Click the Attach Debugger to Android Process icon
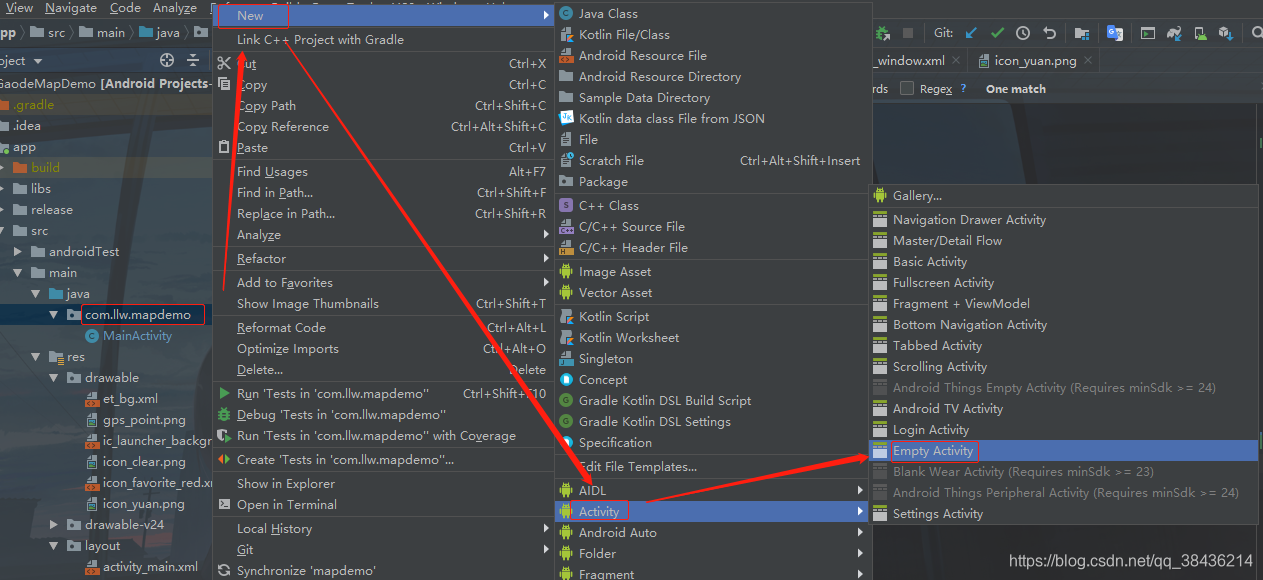This screenshot has height=580, width=1263. (883, 33)
